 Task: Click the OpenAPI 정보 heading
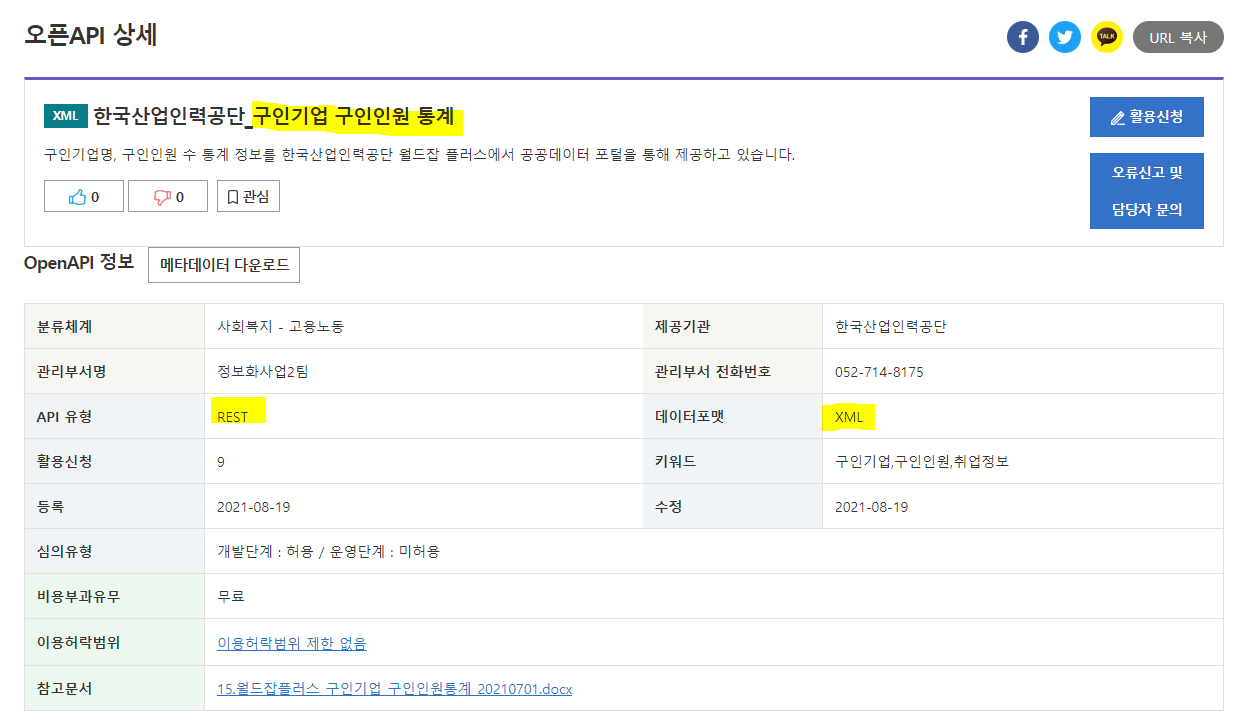point(79,262)
